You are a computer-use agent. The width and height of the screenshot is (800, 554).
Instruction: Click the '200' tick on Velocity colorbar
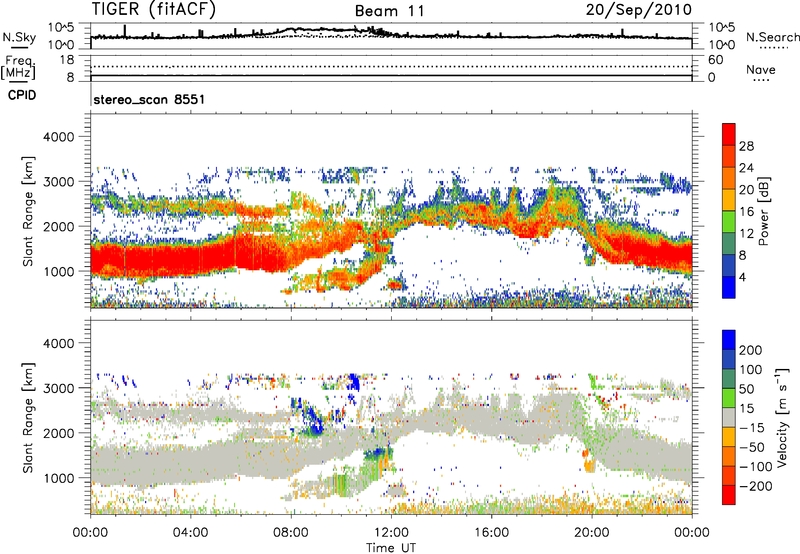point(751,350)
